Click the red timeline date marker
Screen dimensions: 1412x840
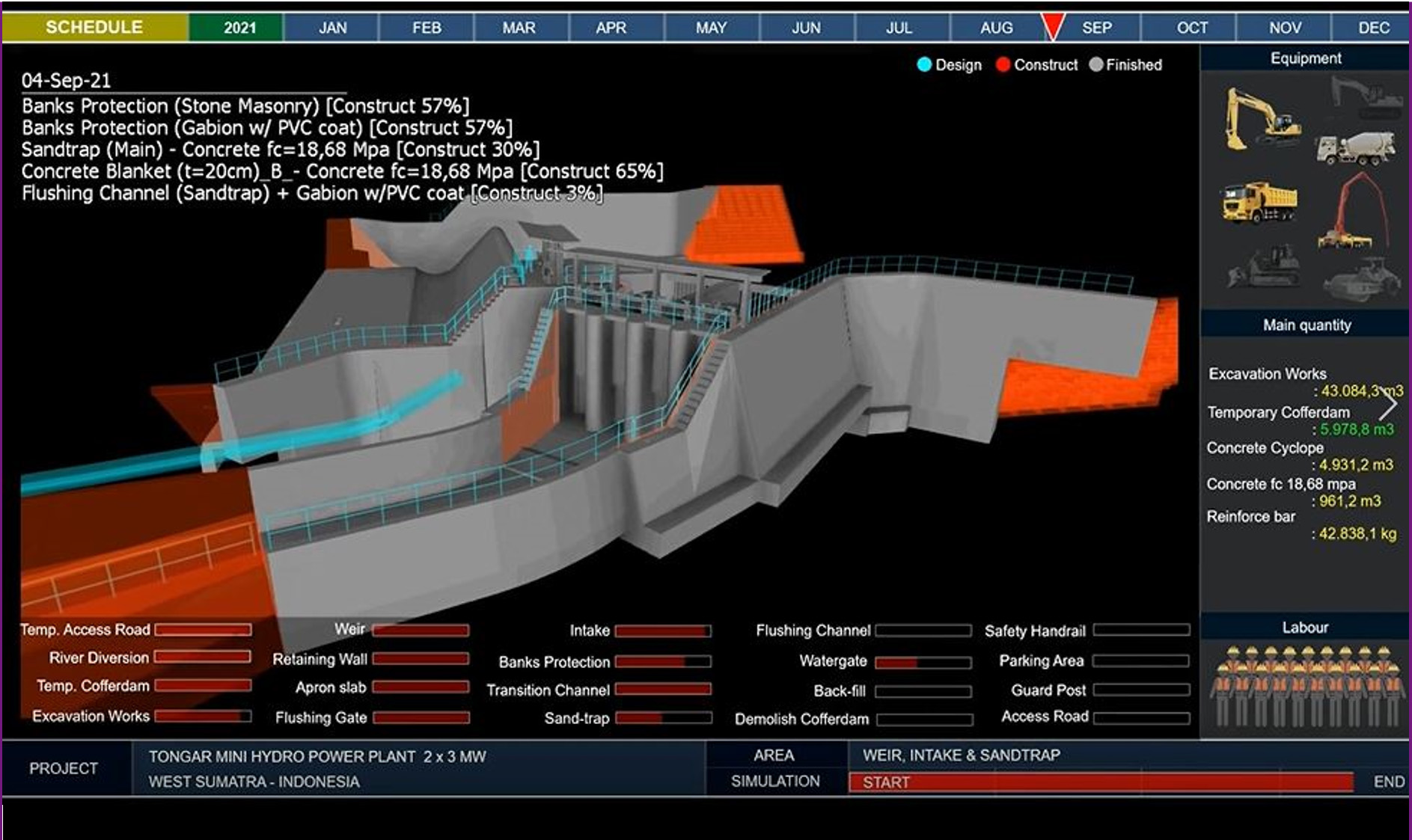[1052, 27]
